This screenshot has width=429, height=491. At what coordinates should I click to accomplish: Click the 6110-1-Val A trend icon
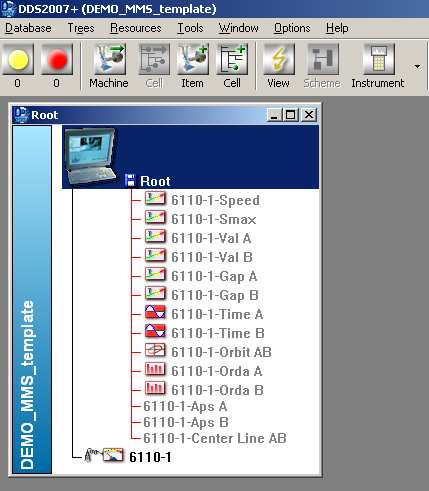[155, 236]
